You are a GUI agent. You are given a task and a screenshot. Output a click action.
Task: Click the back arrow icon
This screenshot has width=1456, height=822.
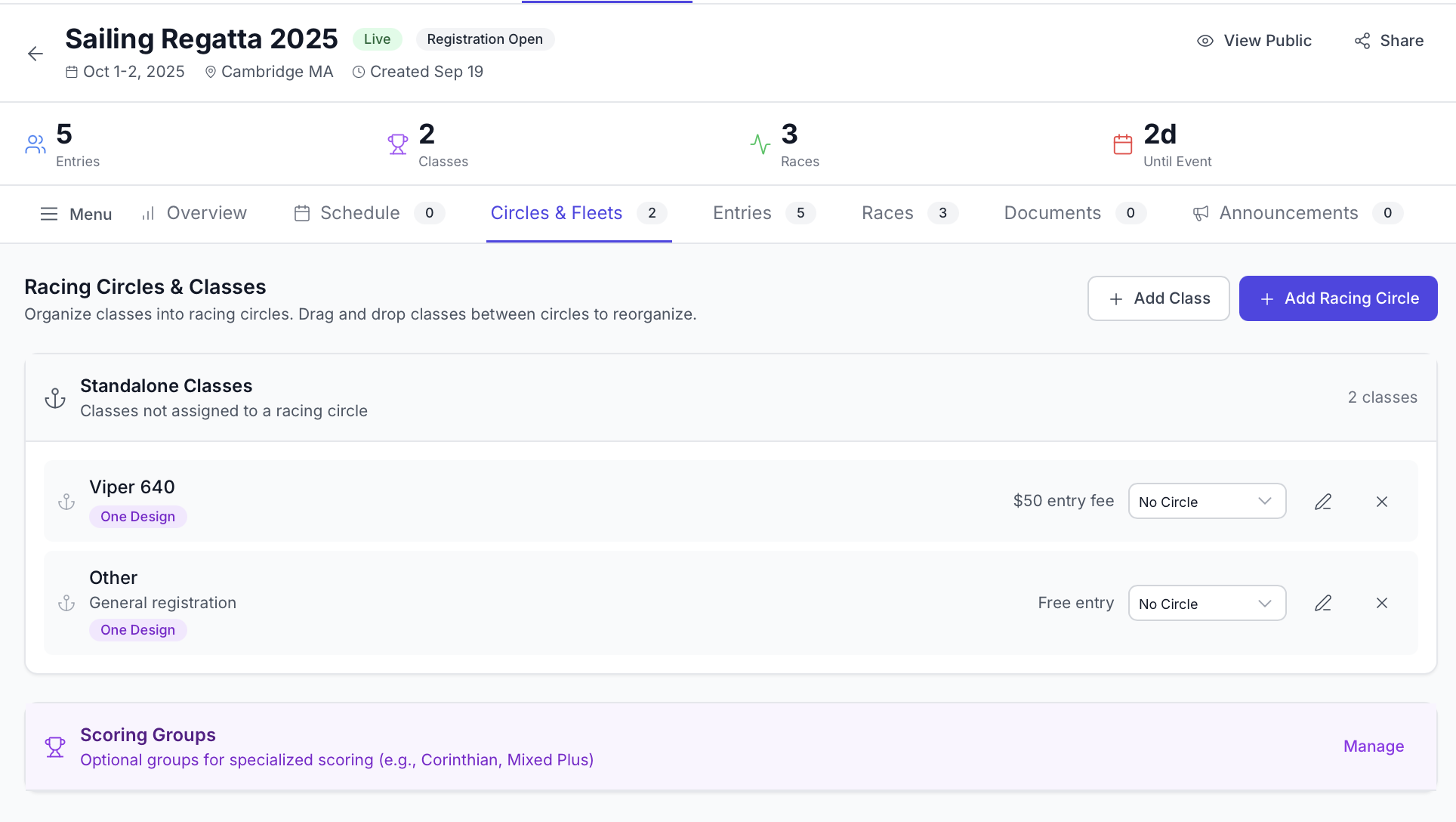point(35,54)
